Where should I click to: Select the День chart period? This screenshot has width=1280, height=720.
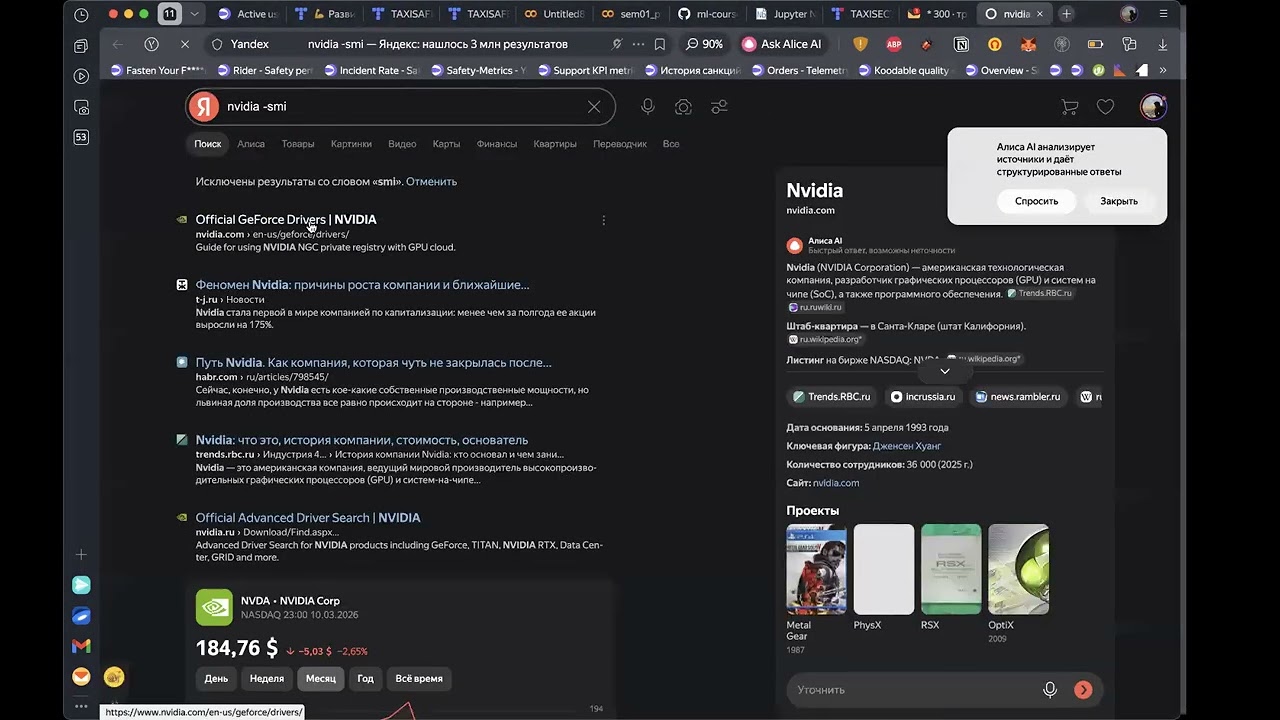point(216,678)
